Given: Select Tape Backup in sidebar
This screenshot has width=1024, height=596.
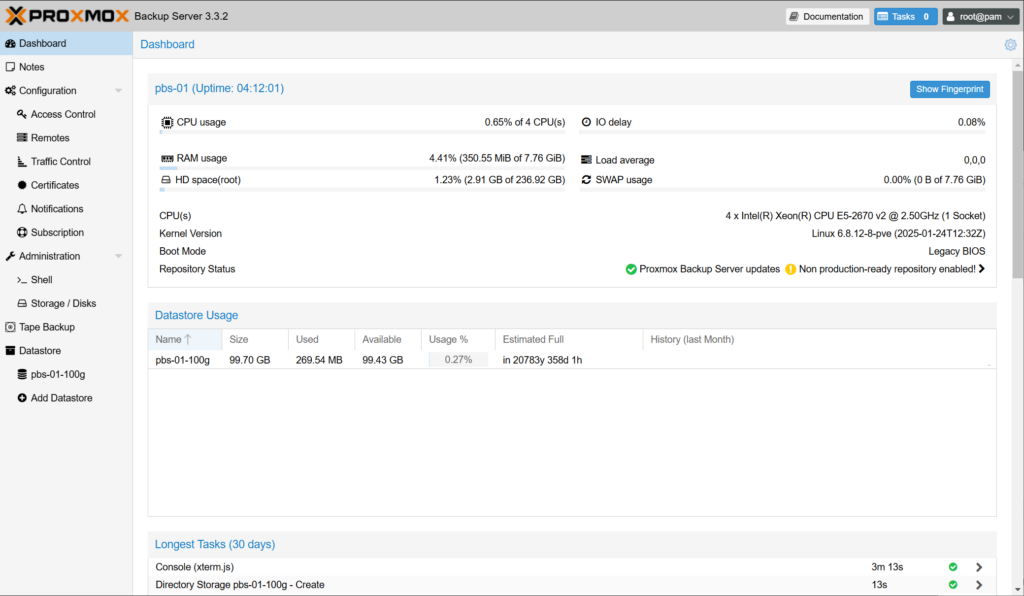Looking at the screenshot, I should pos(46,327).
